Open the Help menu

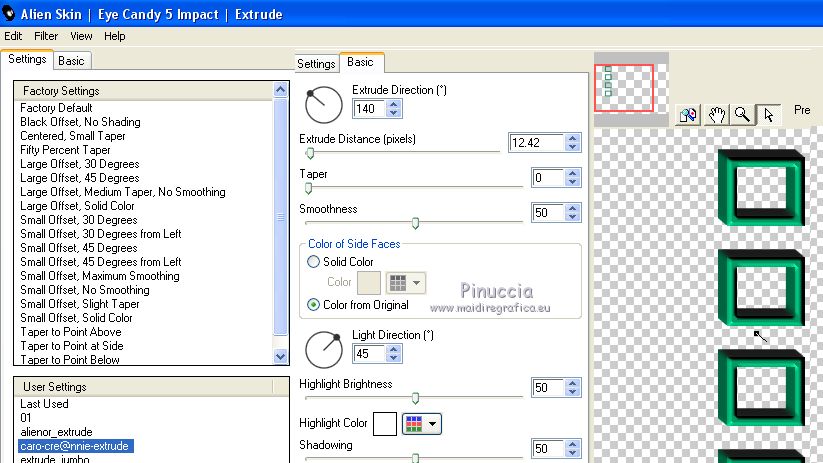pyautogui.click(x=114, y=36)
